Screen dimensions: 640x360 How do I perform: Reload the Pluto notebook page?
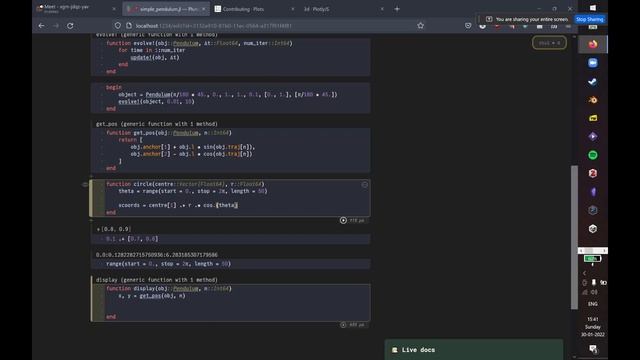pyautogui.click(x=70, y=25)
